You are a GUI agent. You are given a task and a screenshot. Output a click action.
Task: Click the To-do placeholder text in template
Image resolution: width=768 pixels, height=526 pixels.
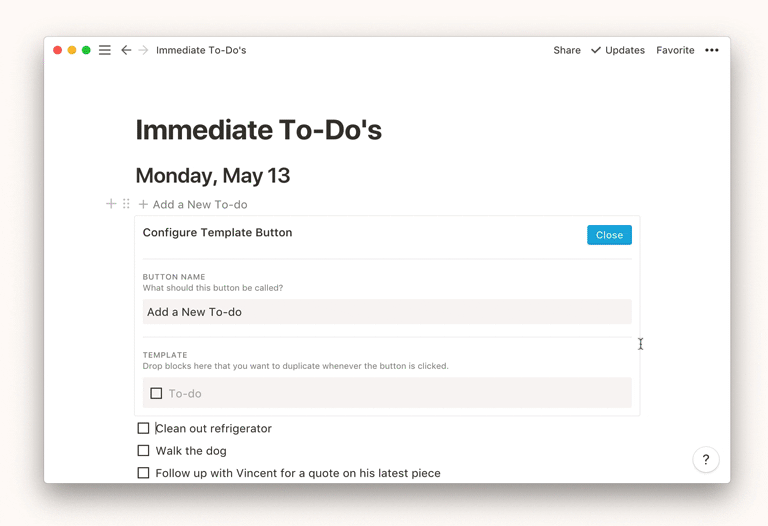[x=185, y=393]
